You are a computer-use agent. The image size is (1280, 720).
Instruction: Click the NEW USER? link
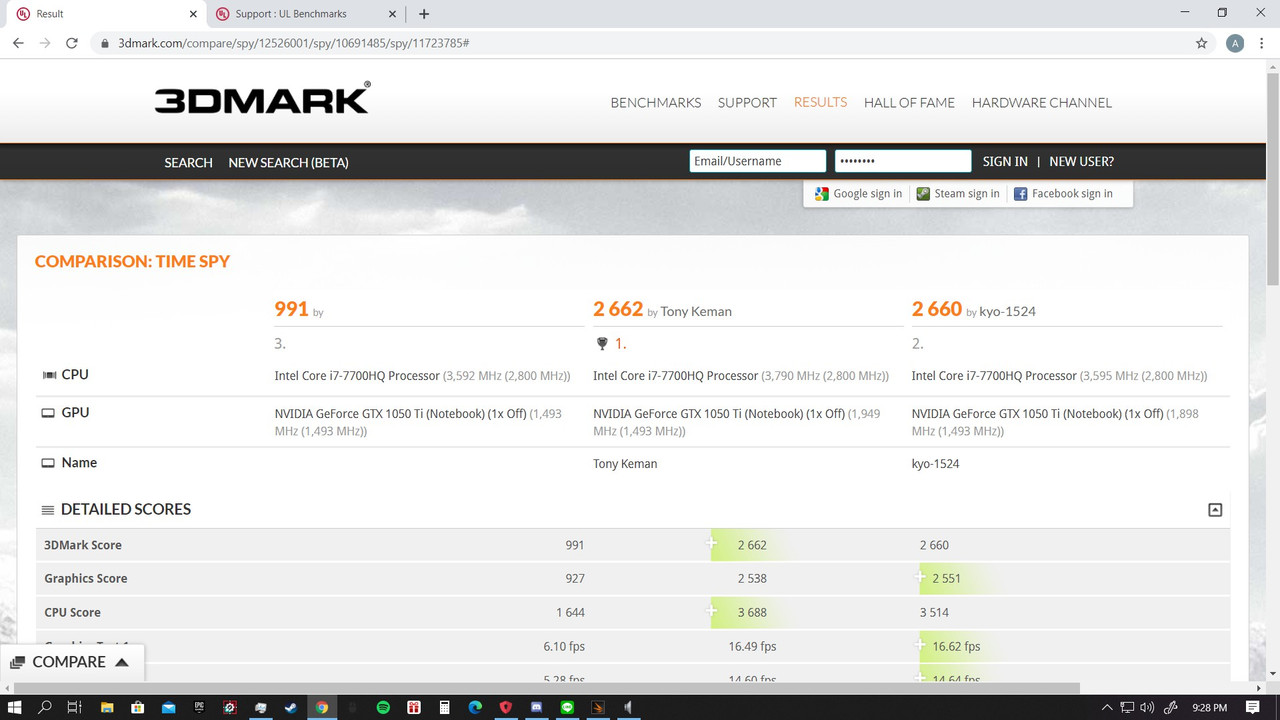[x=1081, y=161]
